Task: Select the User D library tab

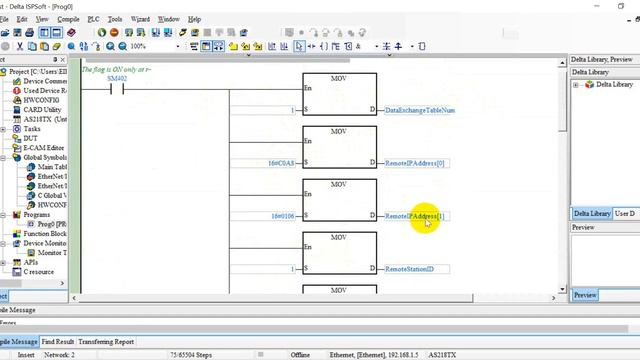Action: 625,213
